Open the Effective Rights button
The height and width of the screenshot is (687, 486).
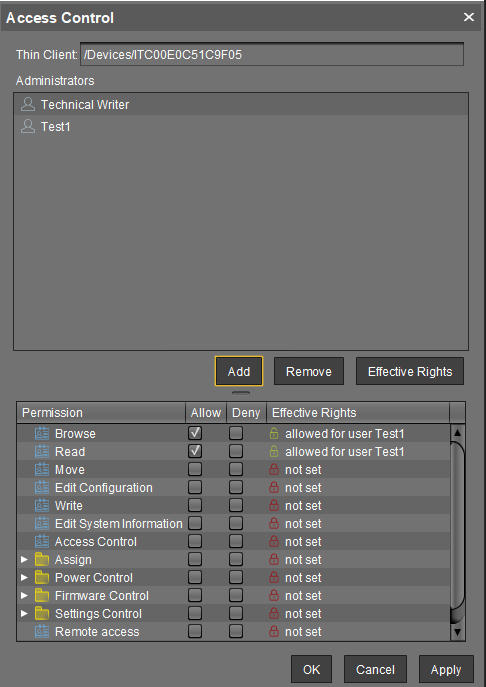point(410,372)
